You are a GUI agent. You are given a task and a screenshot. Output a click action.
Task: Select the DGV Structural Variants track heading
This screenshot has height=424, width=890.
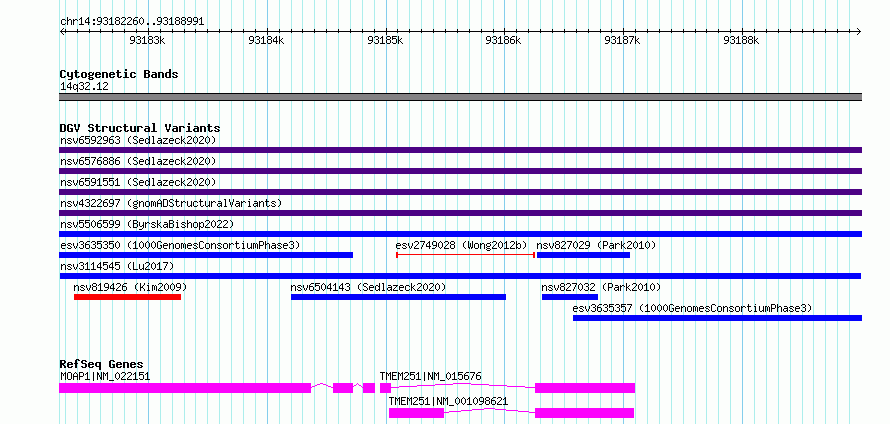pos(140,128)
